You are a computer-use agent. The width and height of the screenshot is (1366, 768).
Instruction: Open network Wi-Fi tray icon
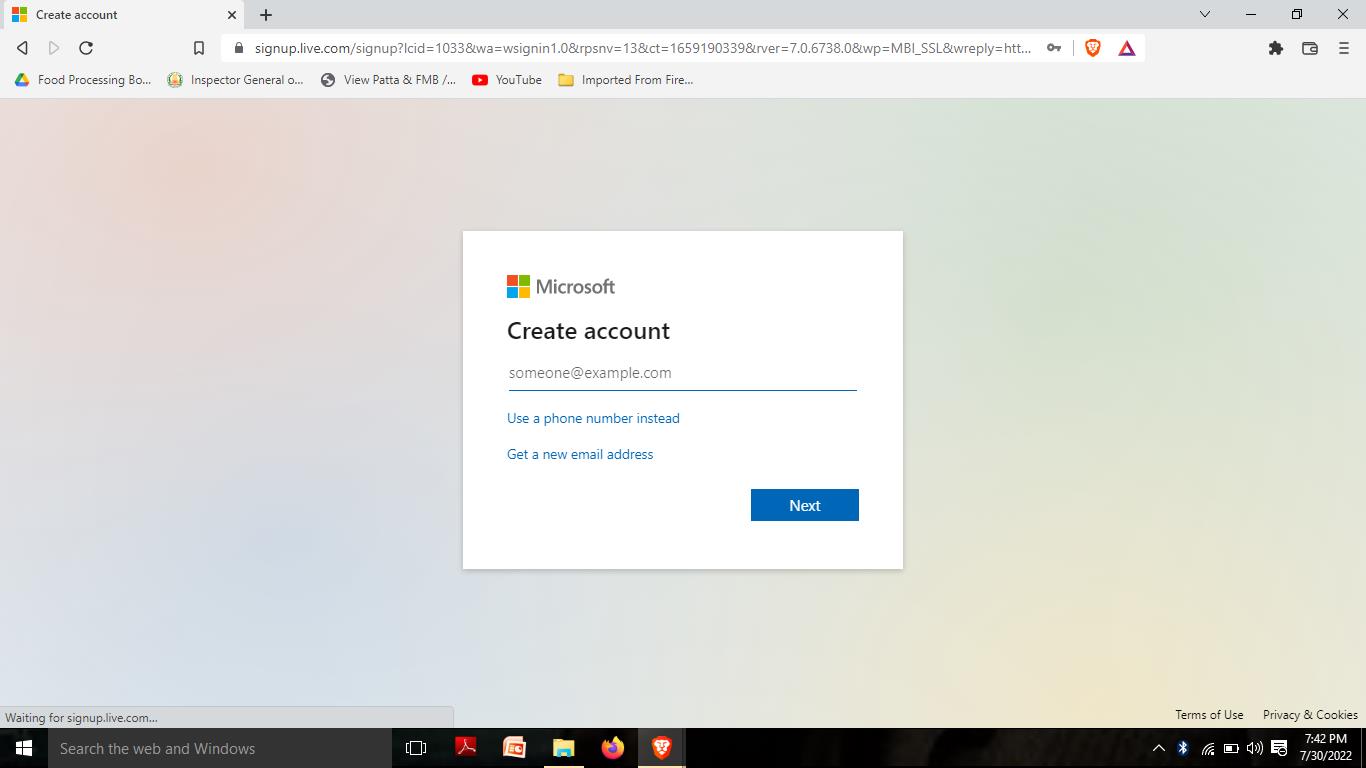pos(1208,748)
